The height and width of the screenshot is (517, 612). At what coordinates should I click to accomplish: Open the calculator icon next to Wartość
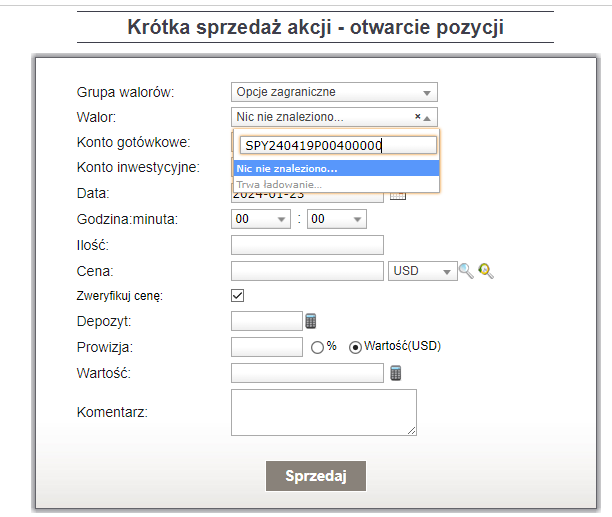point(396,373)
